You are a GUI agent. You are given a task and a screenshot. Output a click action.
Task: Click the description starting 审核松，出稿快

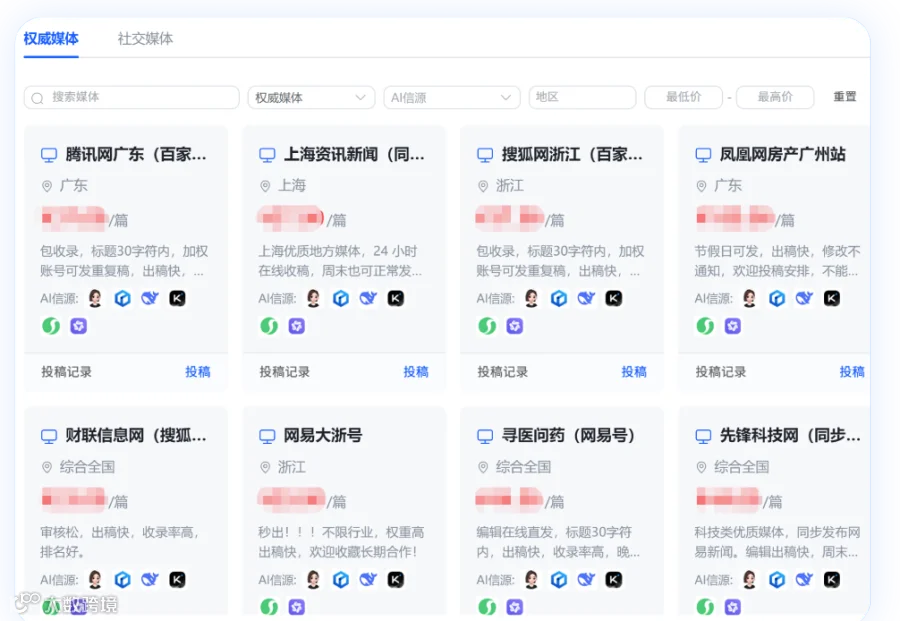tap(120, 542)
